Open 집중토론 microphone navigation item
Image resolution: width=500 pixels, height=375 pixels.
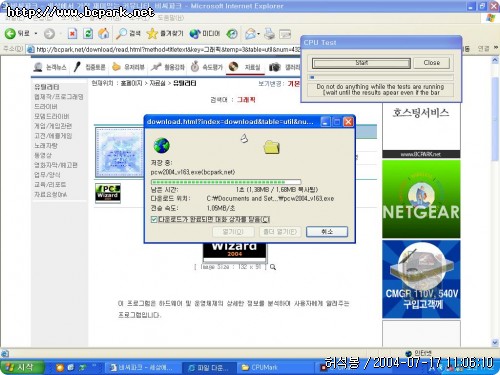pos(89,67)
